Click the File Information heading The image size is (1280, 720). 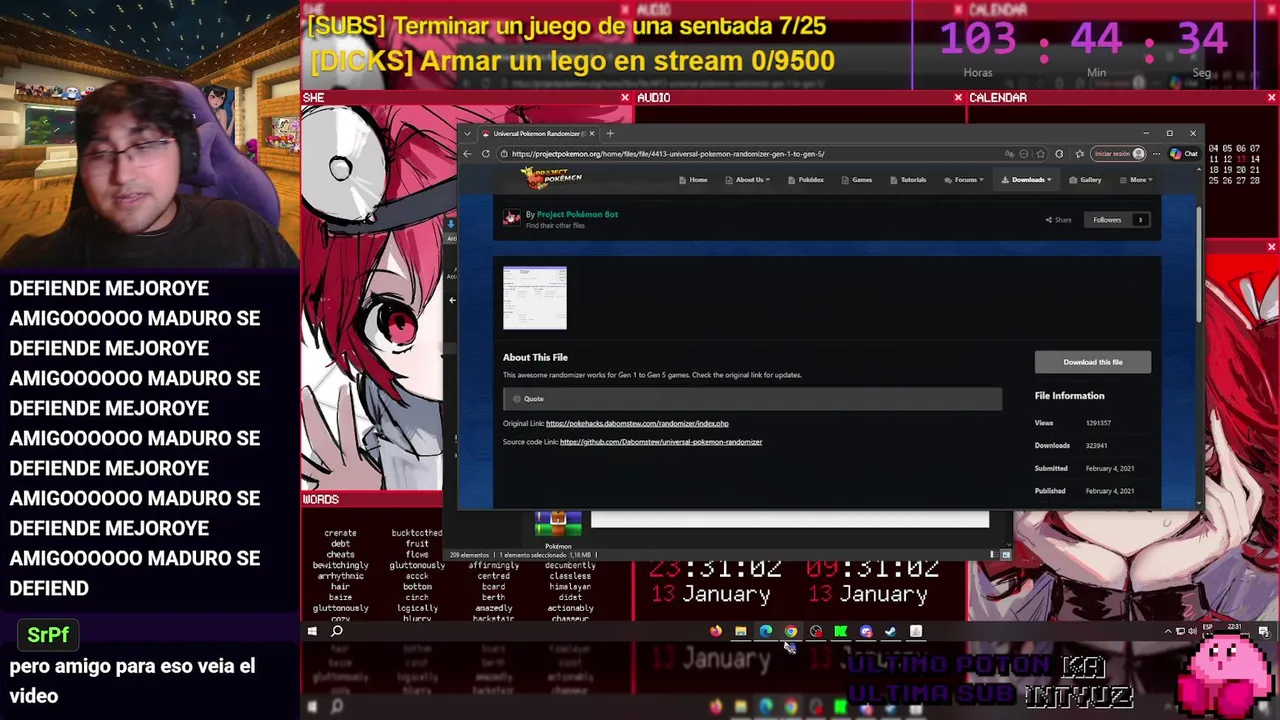point(1069,396)
